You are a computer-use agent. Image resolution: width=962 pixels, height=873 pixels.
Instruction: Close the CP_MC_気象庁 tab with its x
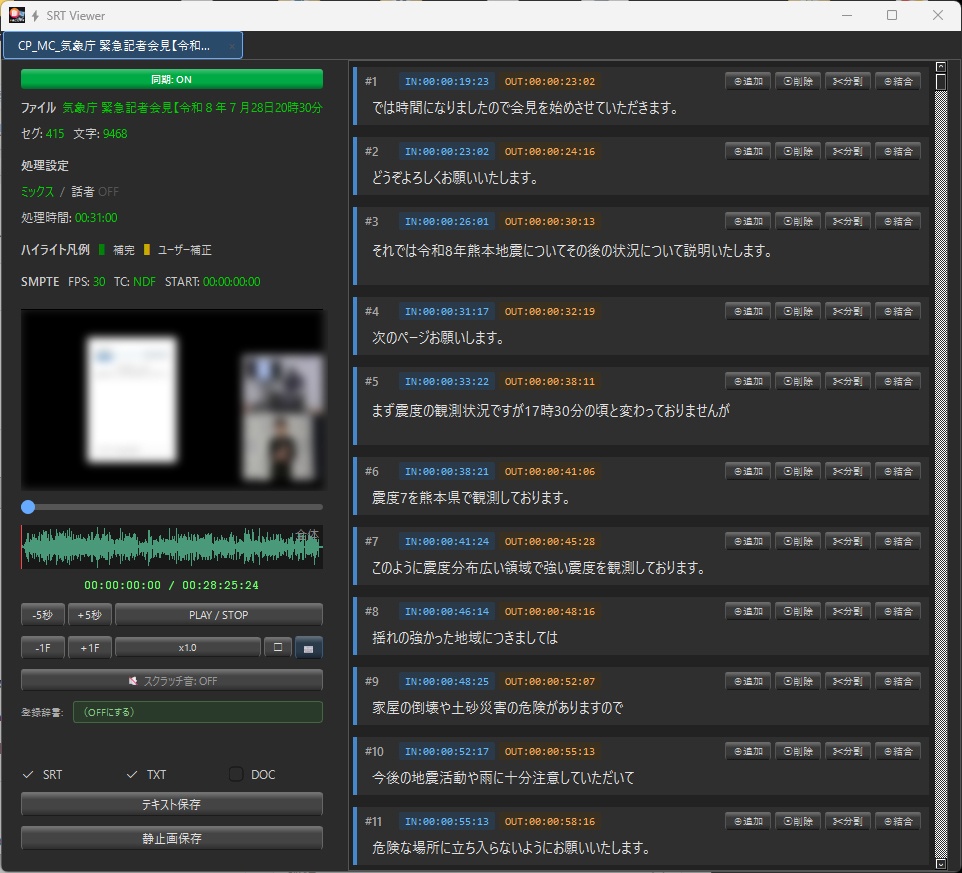coord(232,46)
